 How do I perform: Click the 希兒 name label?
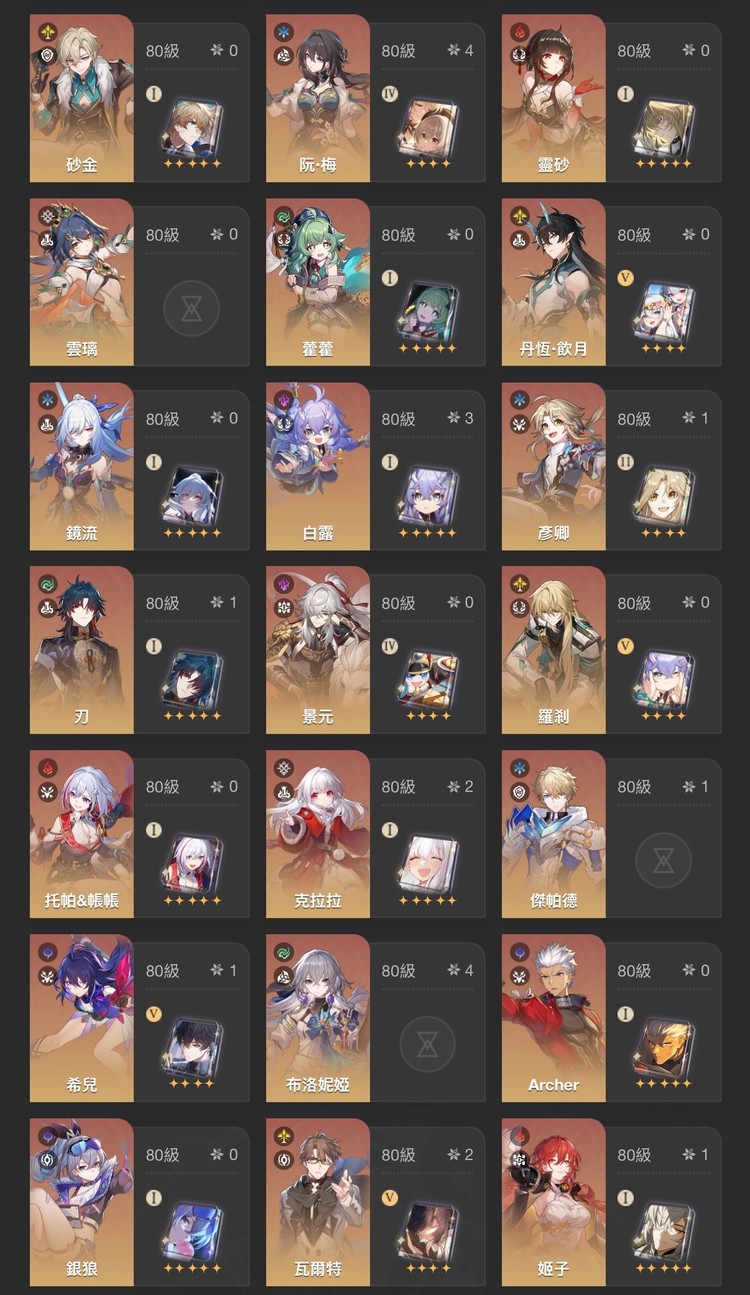(x=81, y=1085)
